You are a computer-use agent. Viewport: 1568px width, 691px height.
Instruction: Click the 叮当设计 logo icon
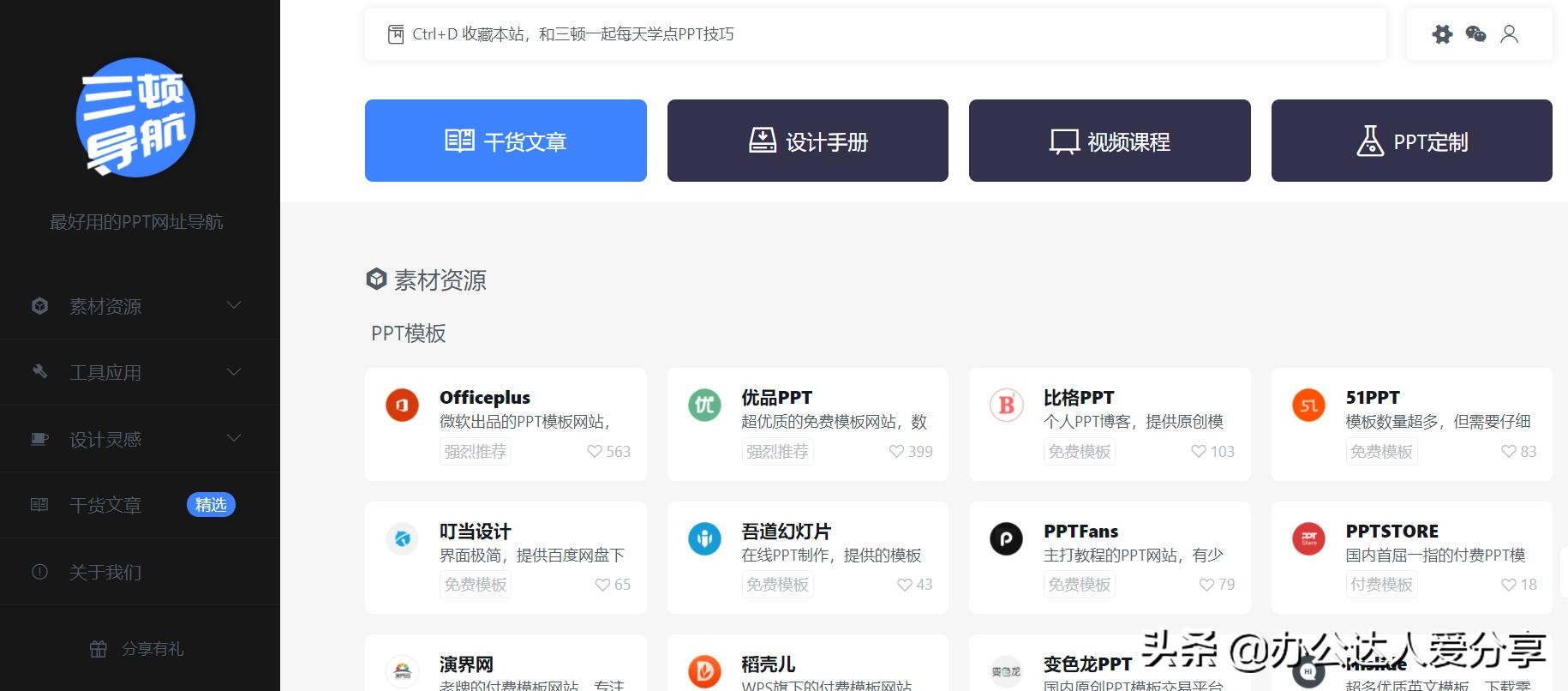(402, 538)
